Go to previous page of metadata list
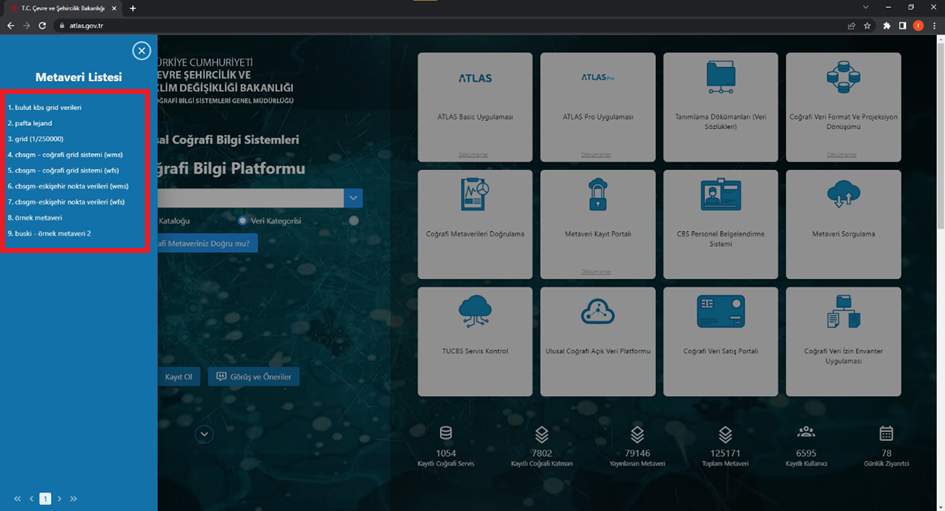Viewport: 945px width, 511px height. point(31,498)
